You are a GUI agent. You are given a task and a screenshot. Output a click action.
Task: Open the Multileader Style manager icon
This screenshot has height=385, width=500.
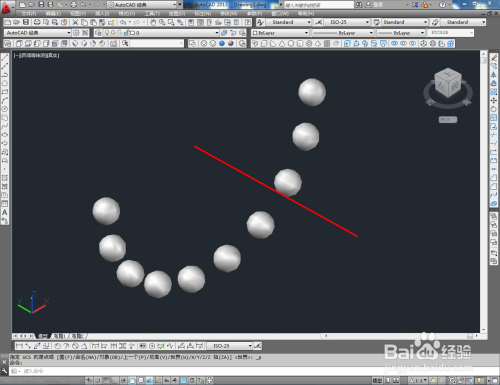tap(435, 22)
